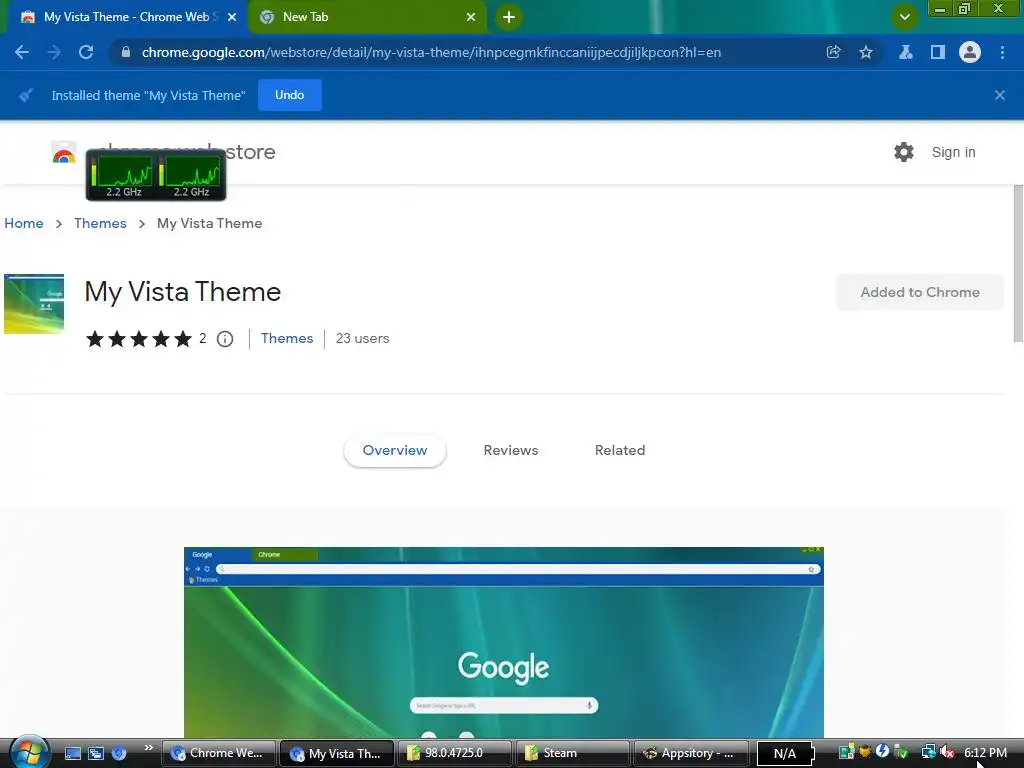Click the 6:12 PM clock

(985, 753)
